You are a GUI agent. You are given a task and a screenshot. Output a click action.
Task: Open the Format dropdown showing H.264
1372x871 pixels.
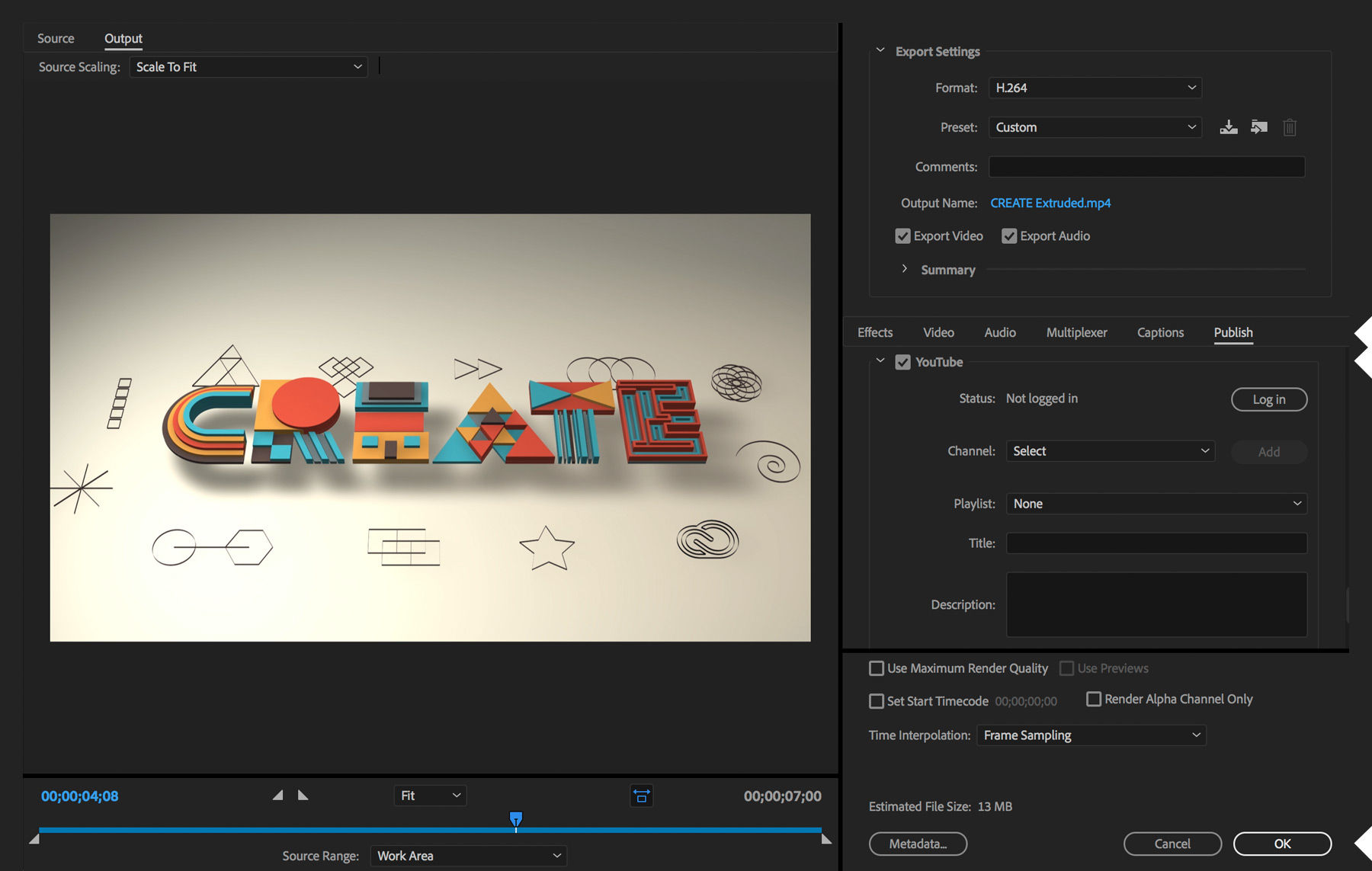point(1095,88)
